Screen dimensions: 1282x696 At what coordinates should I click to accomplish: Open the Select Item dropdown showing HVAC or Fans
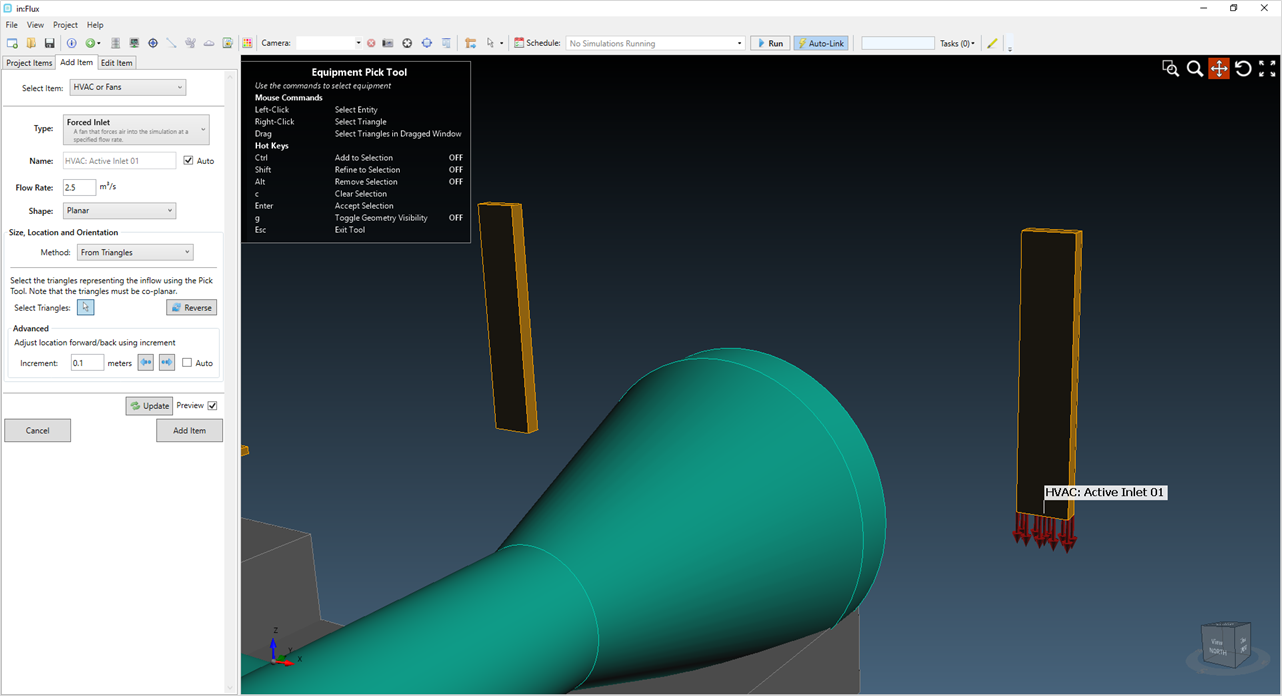(x=127, y=87)
